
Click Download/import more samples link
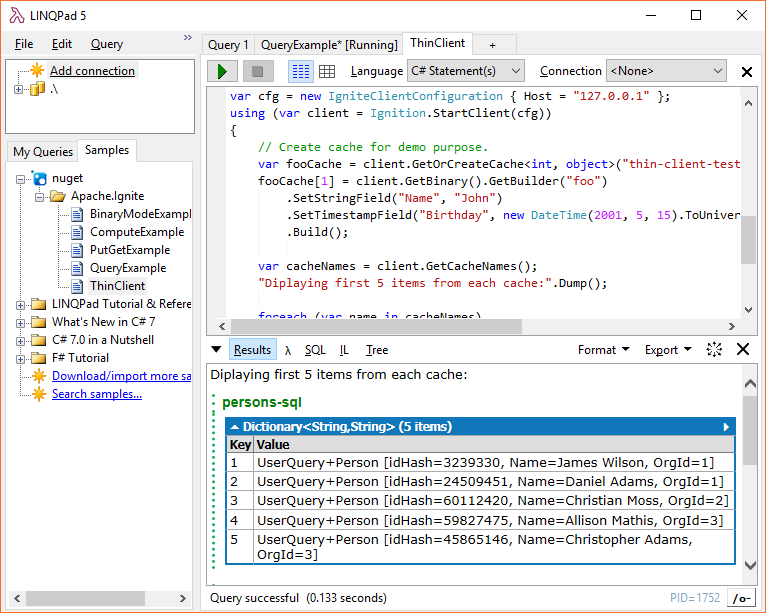122,376
